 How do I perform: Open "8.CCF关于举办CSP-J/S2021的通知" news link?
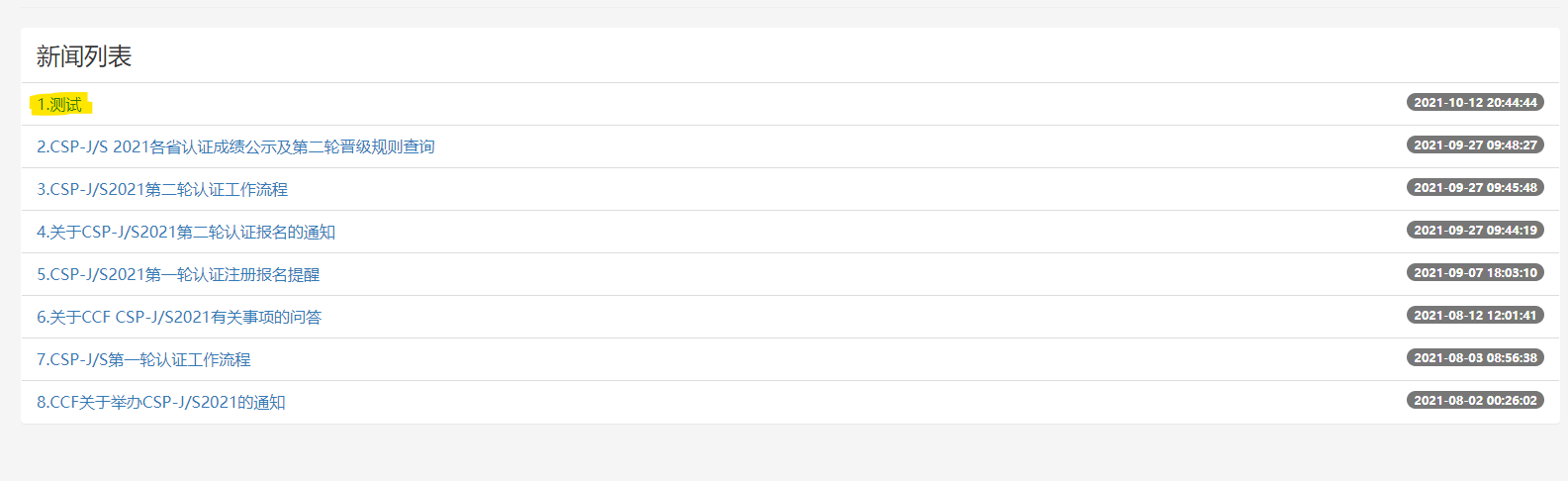tap(160, 403)
